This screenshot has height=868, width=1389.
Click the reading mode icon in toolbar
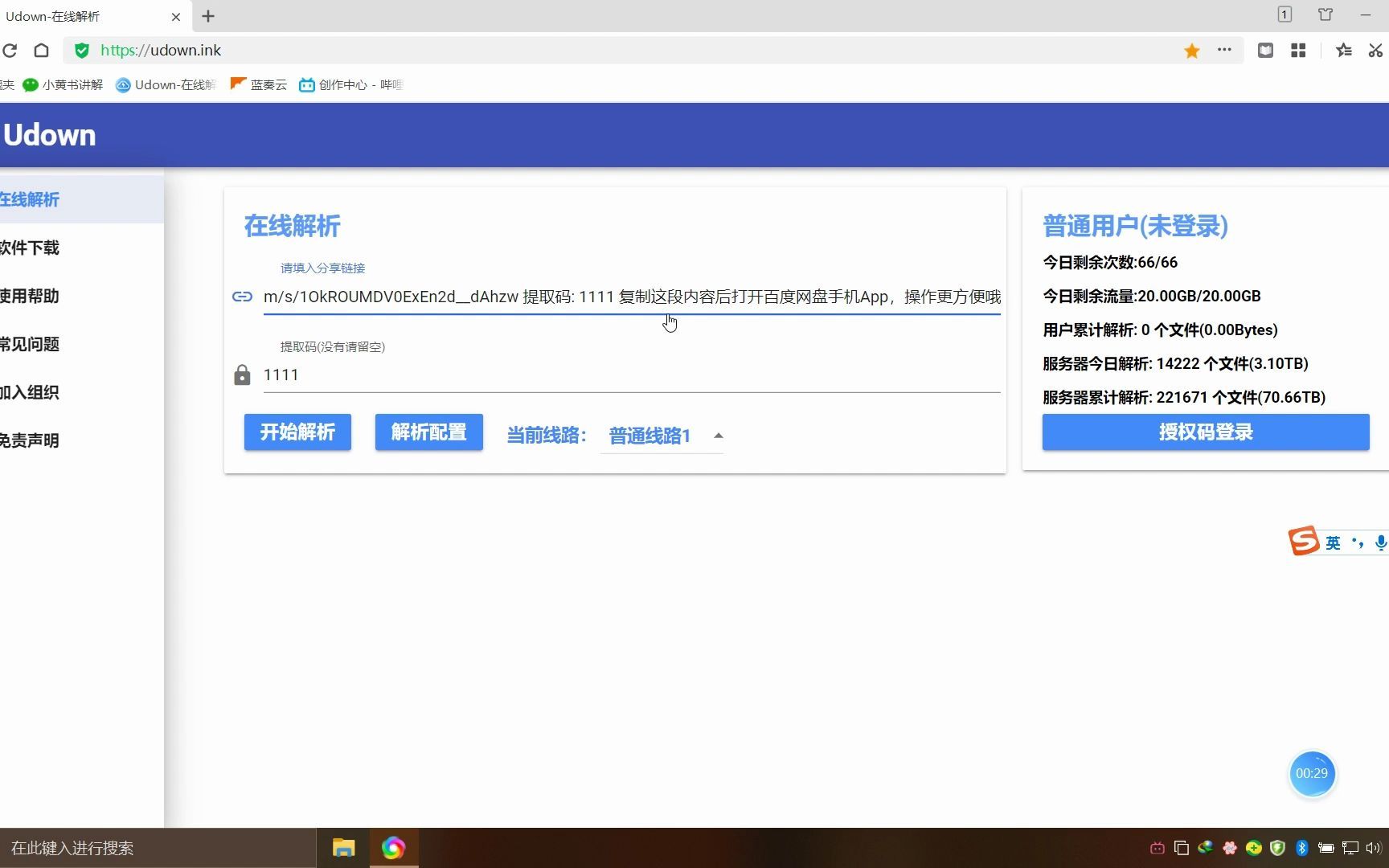[x=1265, y=51]
